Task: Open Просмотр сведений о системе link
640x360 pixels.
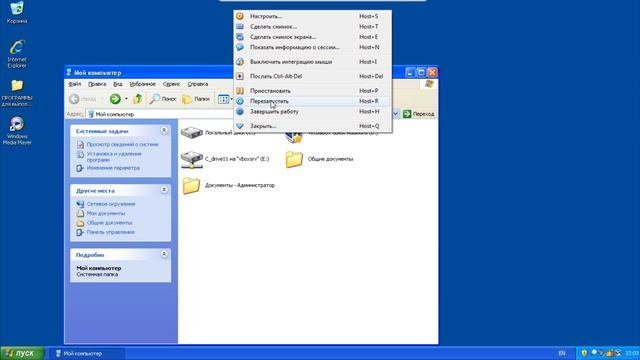Action: point(122,144)
